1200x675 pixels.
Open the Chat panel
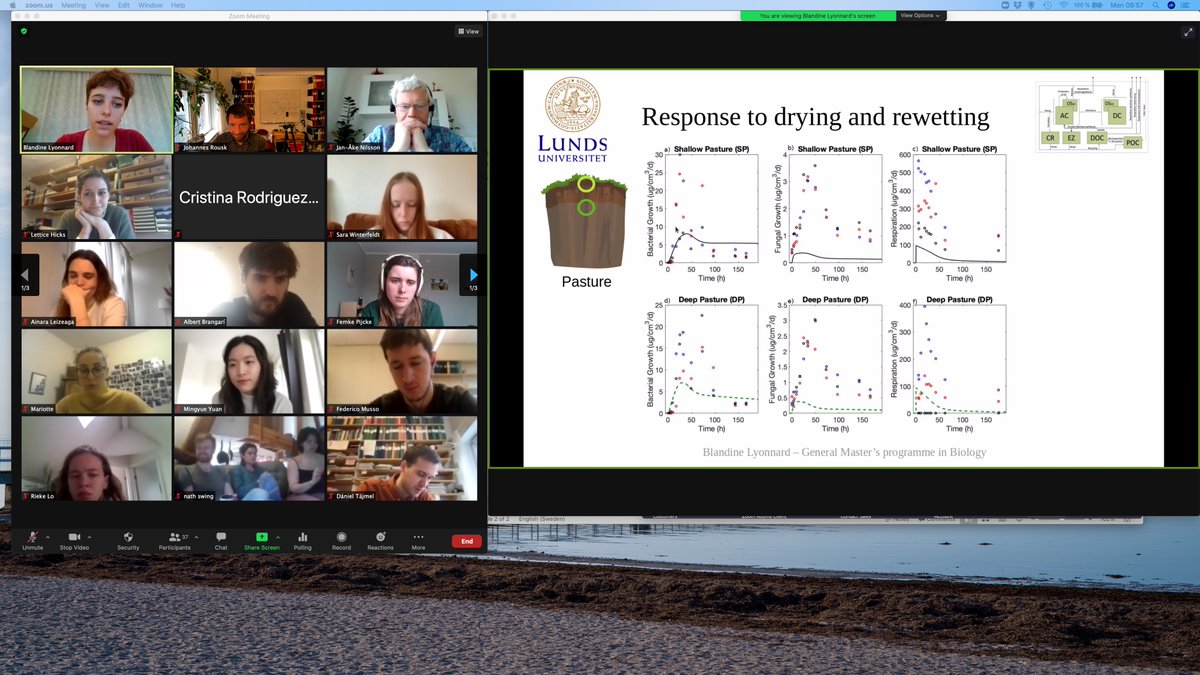click(221, 540)
